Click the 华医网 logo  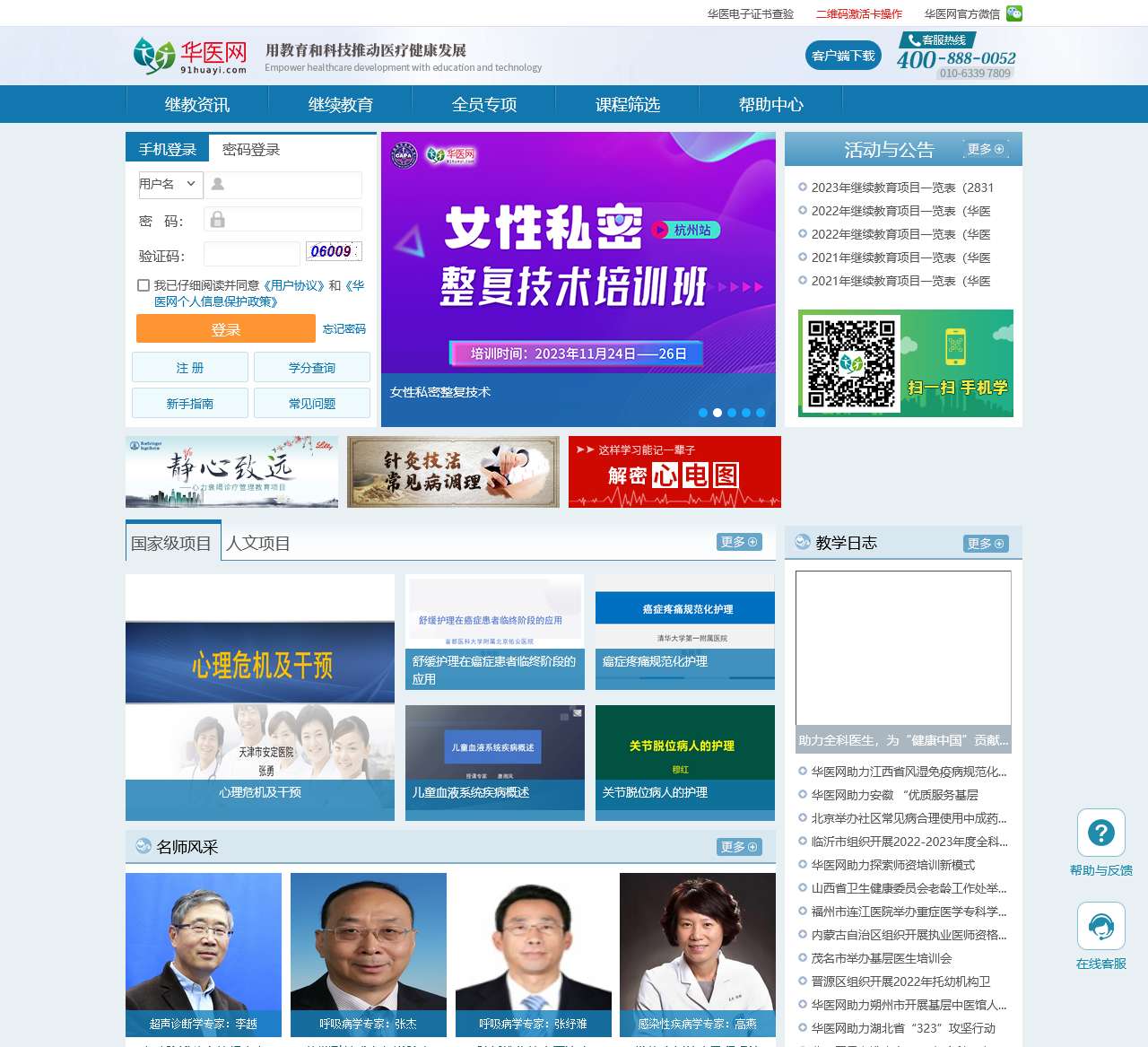pos(190,56)
